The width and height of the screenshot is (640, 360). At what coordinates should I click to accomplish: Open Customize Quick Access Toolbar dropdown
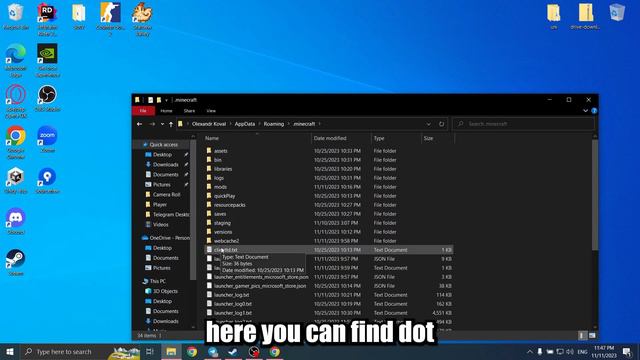tap(166, 100)
